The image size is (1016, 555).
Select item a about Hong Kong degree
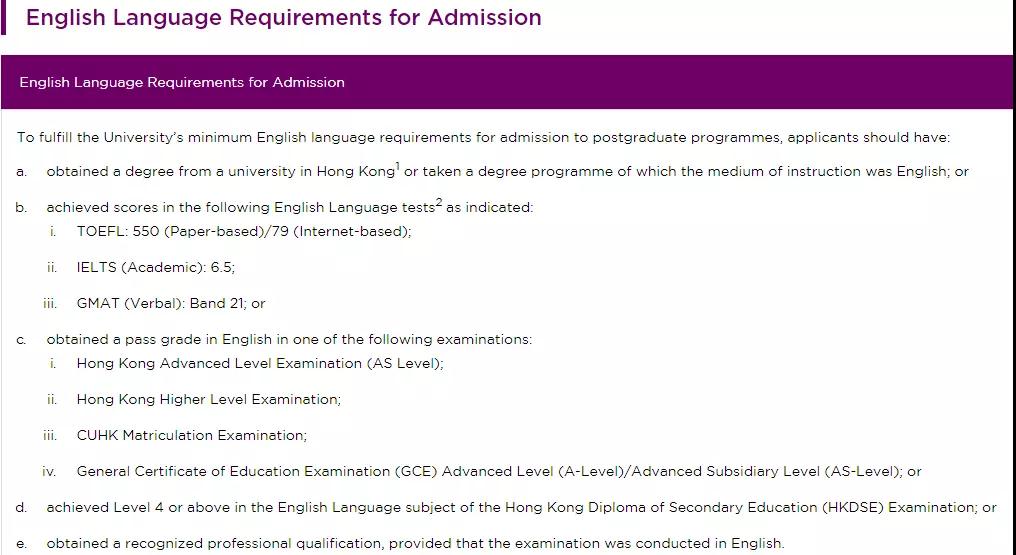507,172
